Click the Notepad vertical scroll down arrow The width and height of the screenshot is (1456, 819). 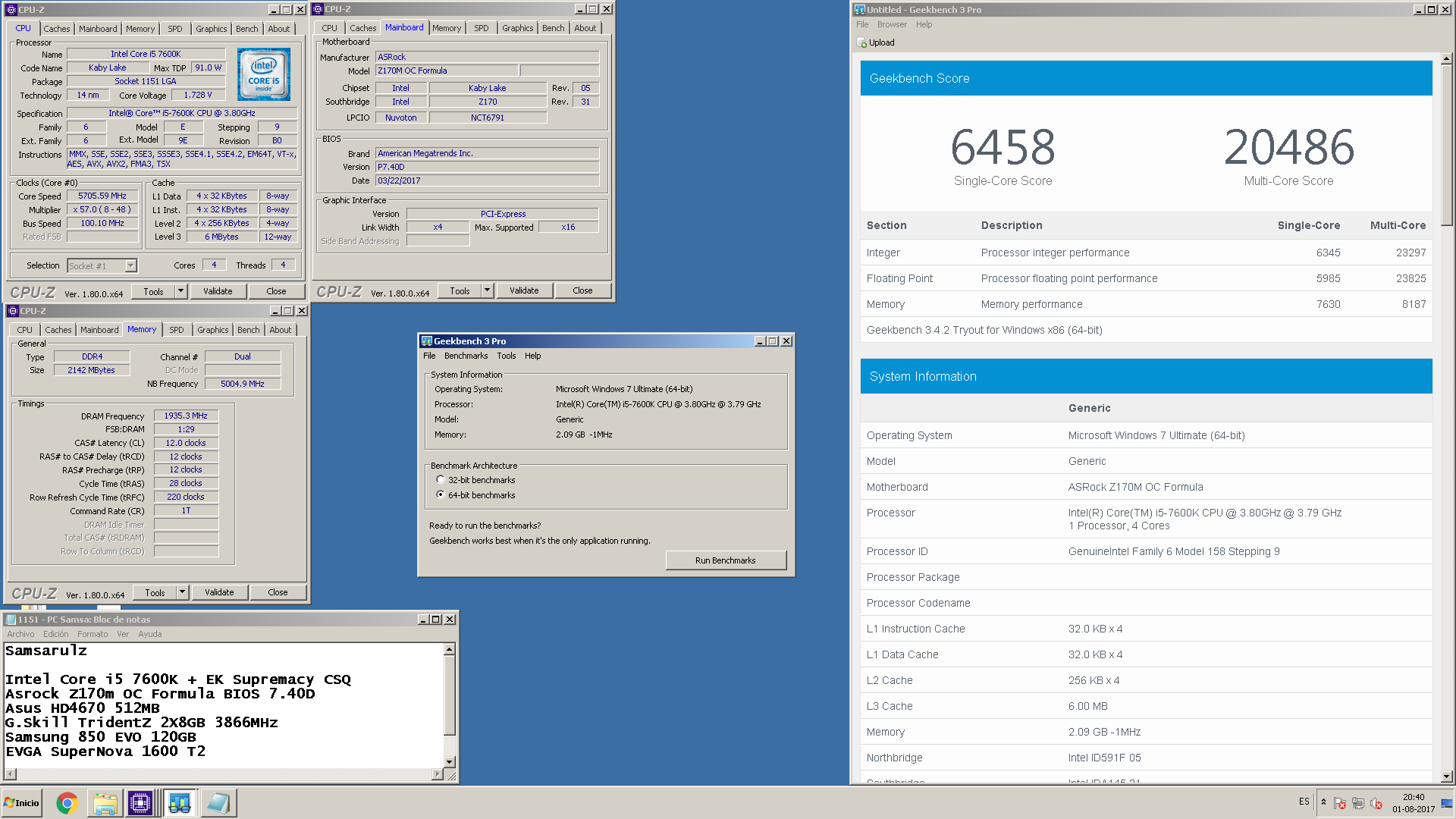[x=449, y=761]
